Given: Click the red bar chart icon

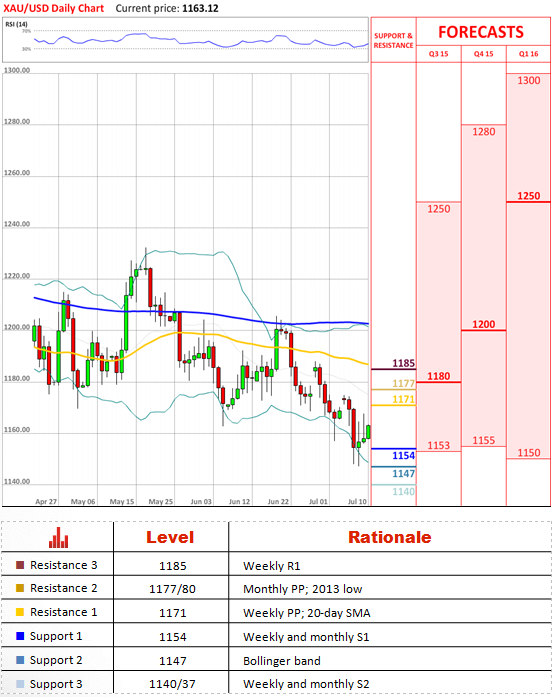Looking at the screenshot, I should [x=58, y=537].
